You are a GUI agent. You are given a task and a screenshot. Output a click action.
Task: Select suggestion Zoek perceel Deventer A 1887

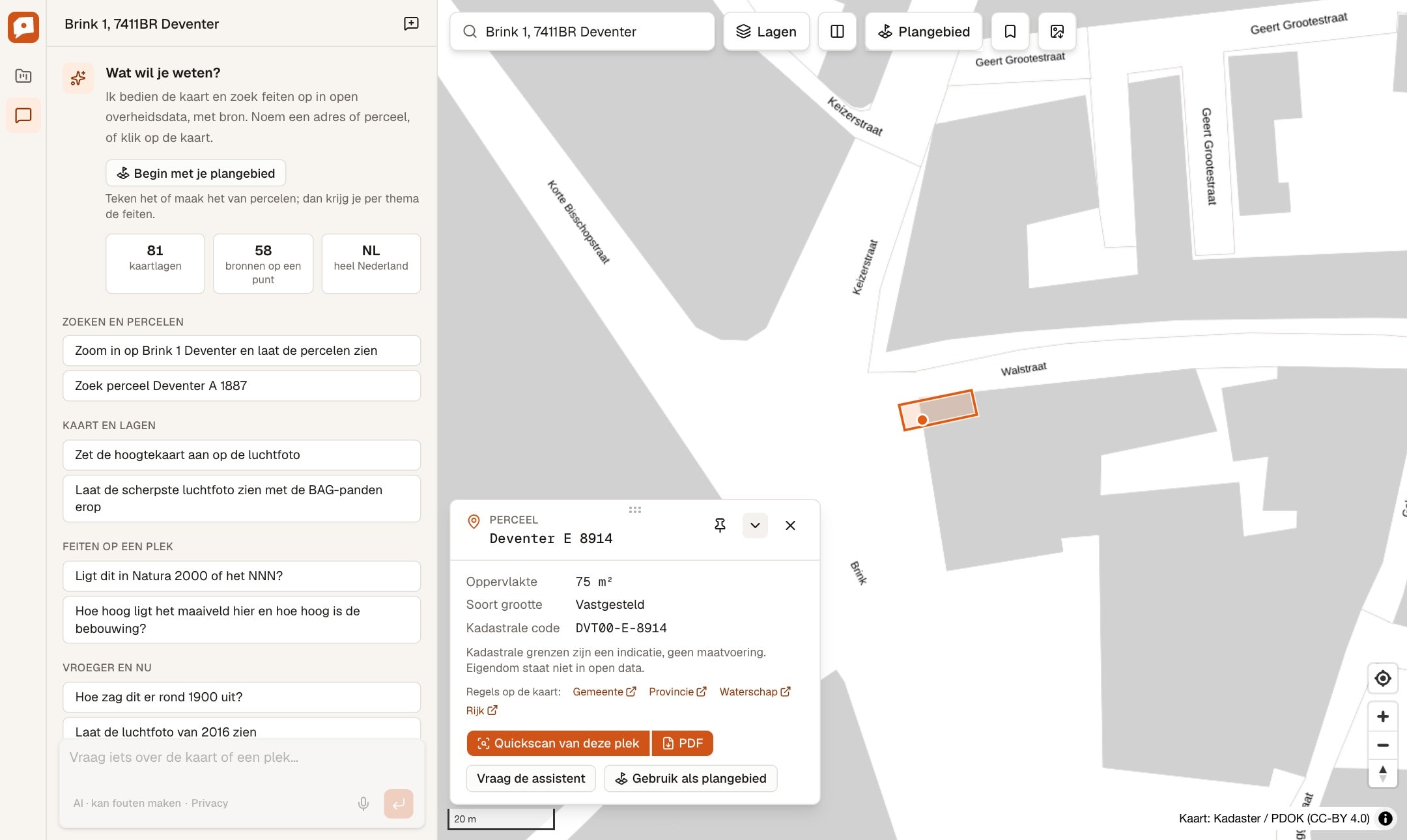point(242,385)
